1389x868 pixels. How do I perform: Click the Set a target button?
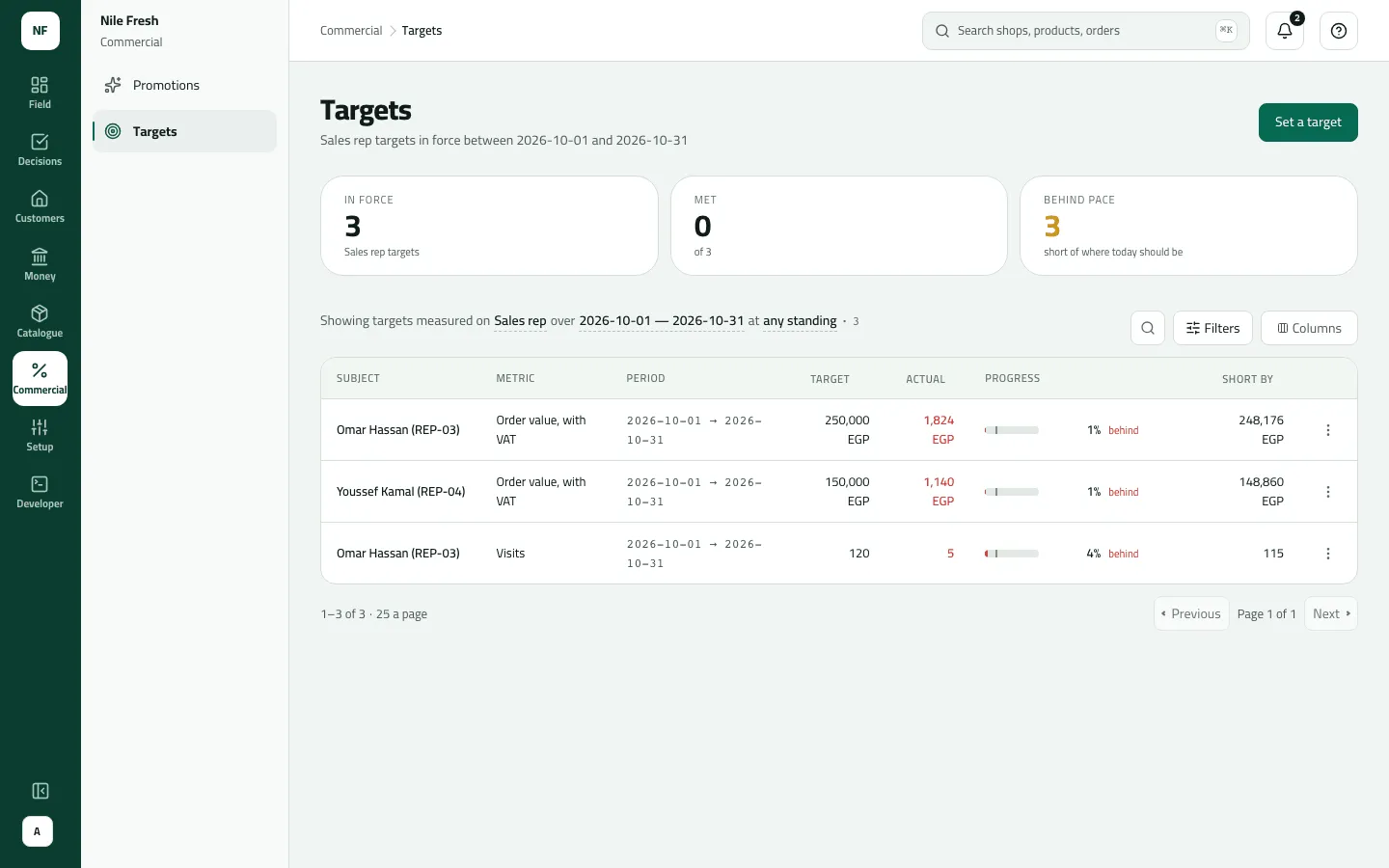(1308, 122)
